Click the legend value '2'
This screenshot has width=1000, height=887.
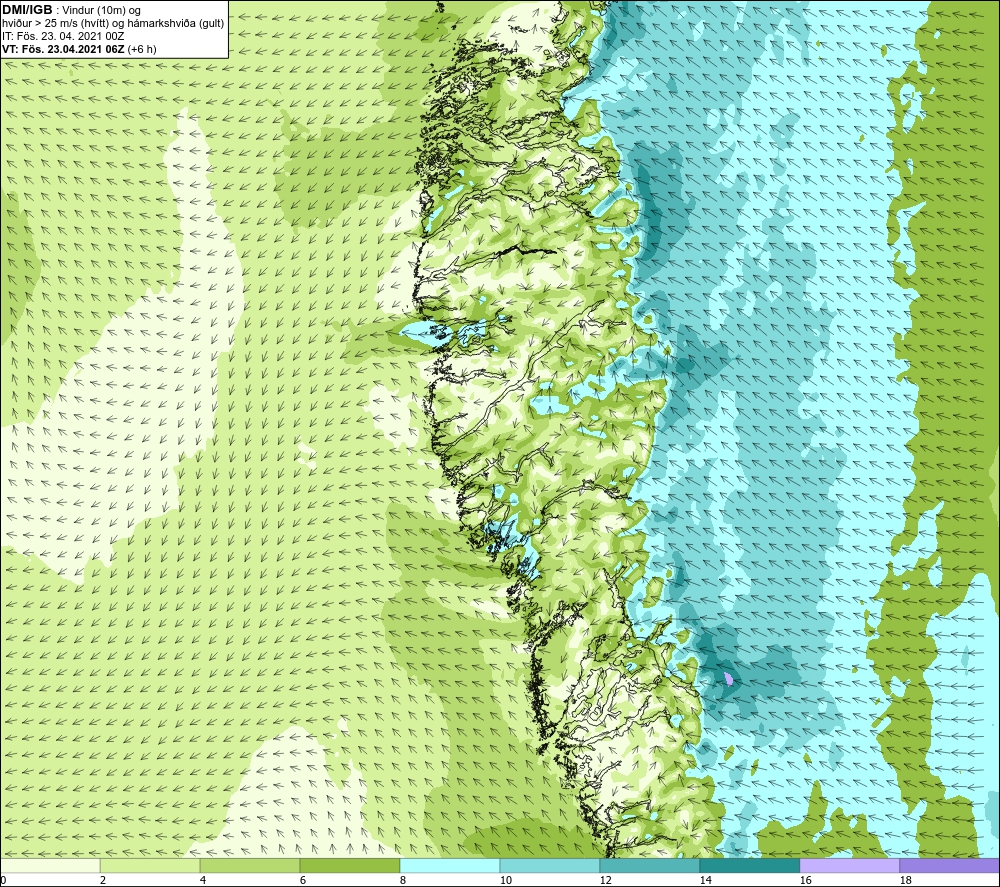click(x=103, y=881)
